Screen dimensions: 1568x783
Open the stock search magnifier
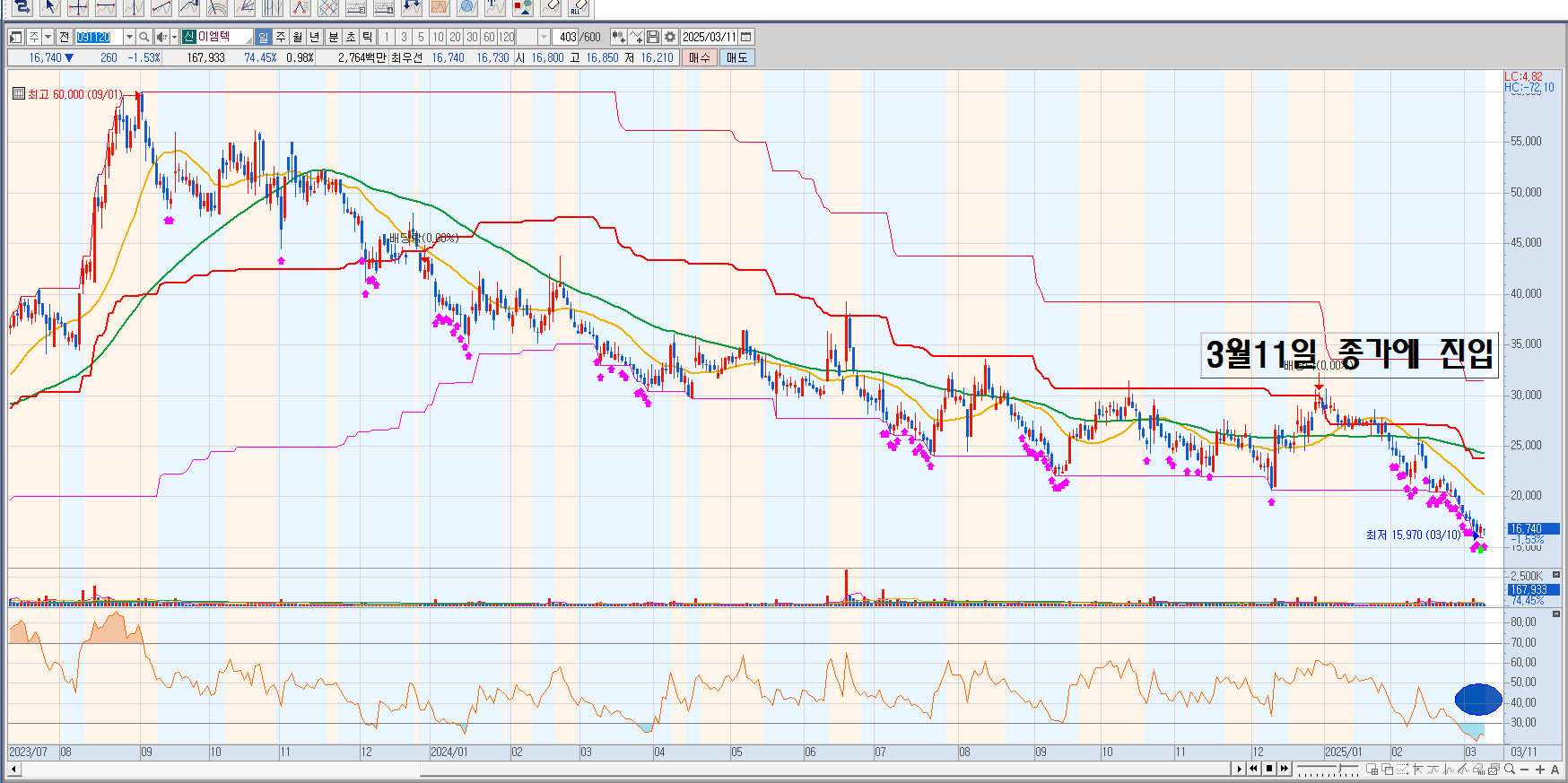pyautogui.click(x=144, y=37)
